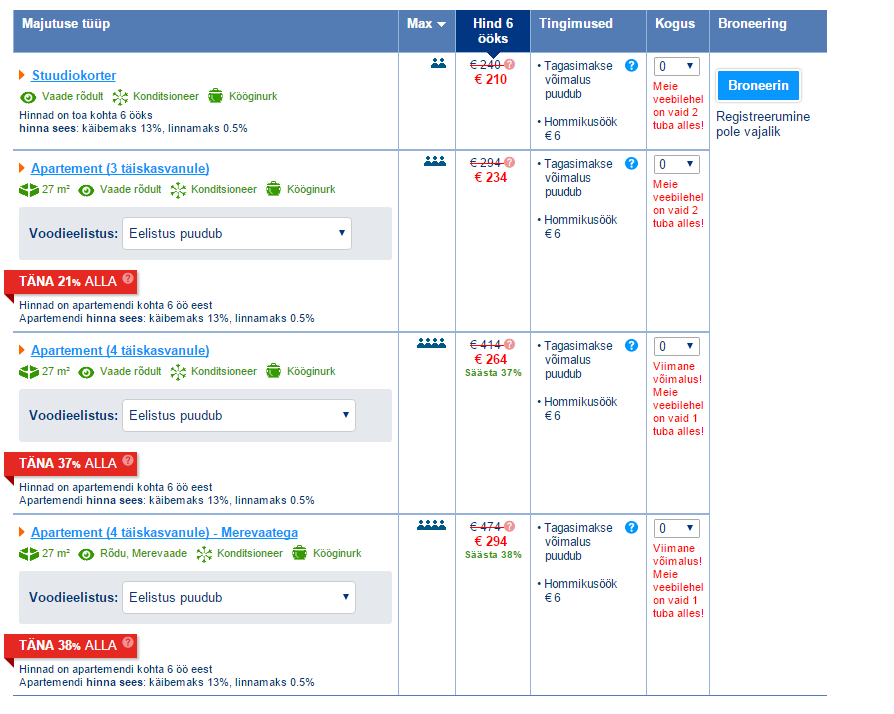Screen dimensions: 894x714
Task: Click blue question icon in Studiokorter conditions
Action: (631, 66)
